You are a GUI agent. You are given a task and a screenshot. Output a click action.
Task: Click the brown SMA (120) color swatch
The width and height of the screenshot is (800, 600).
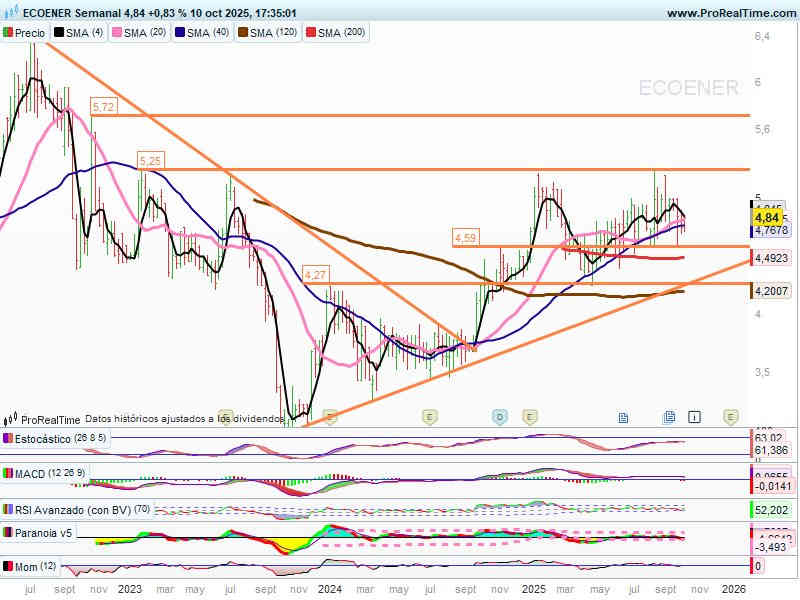(241, 33)
